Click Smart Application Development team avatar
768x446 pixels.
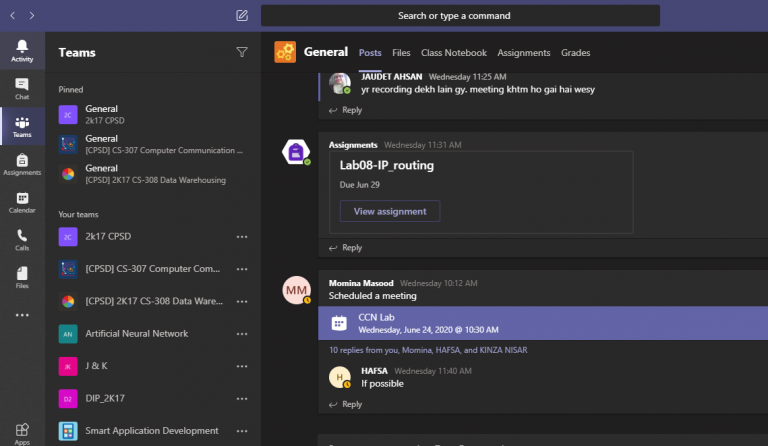(x=68, y=431)
